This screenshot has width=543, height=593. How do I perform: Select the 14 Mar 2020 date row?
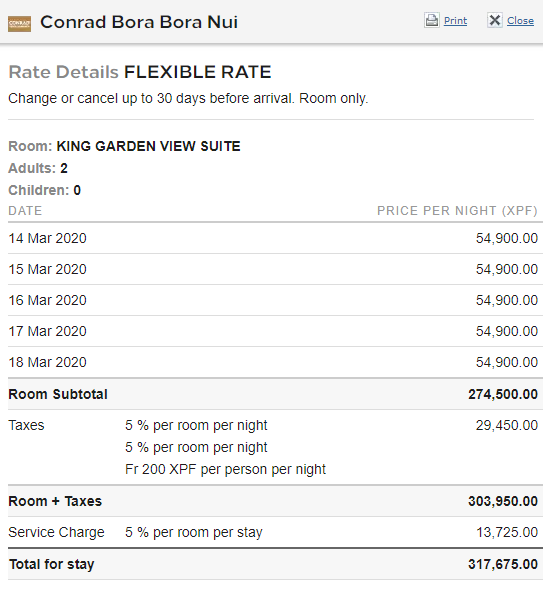[x=273, y=238]
